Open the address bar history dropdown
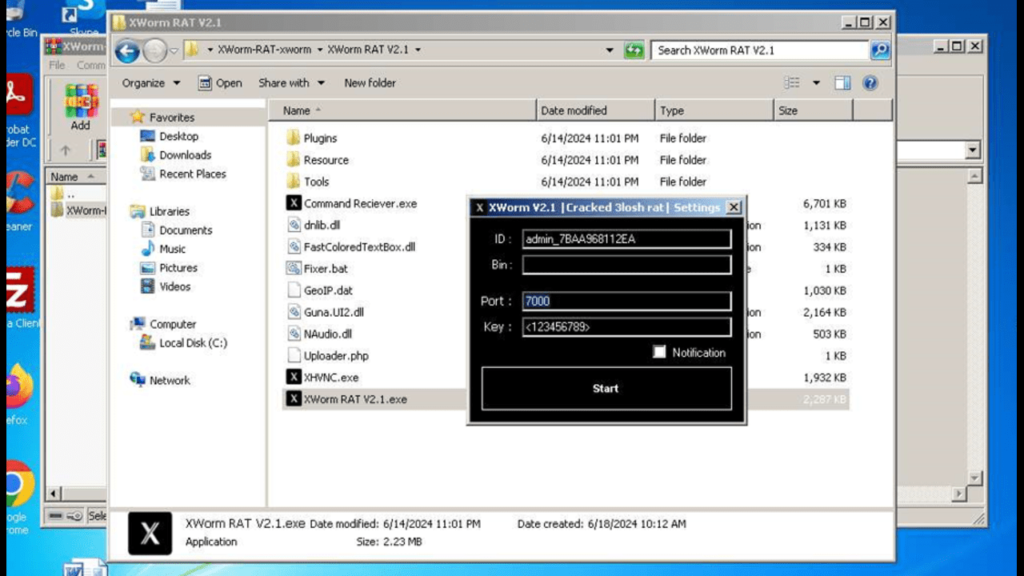 click(609, 50)
